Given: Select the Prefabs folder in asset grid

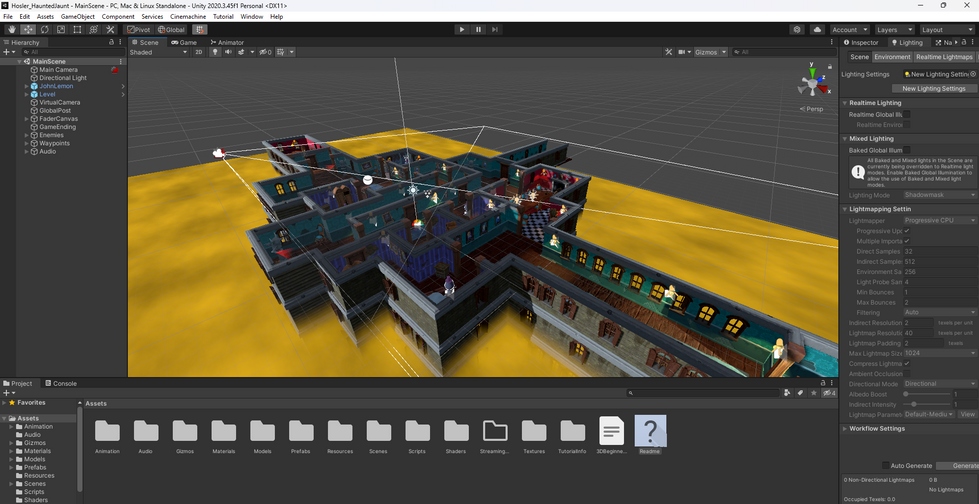Looking at the screenshot, I should pos(301,435).
